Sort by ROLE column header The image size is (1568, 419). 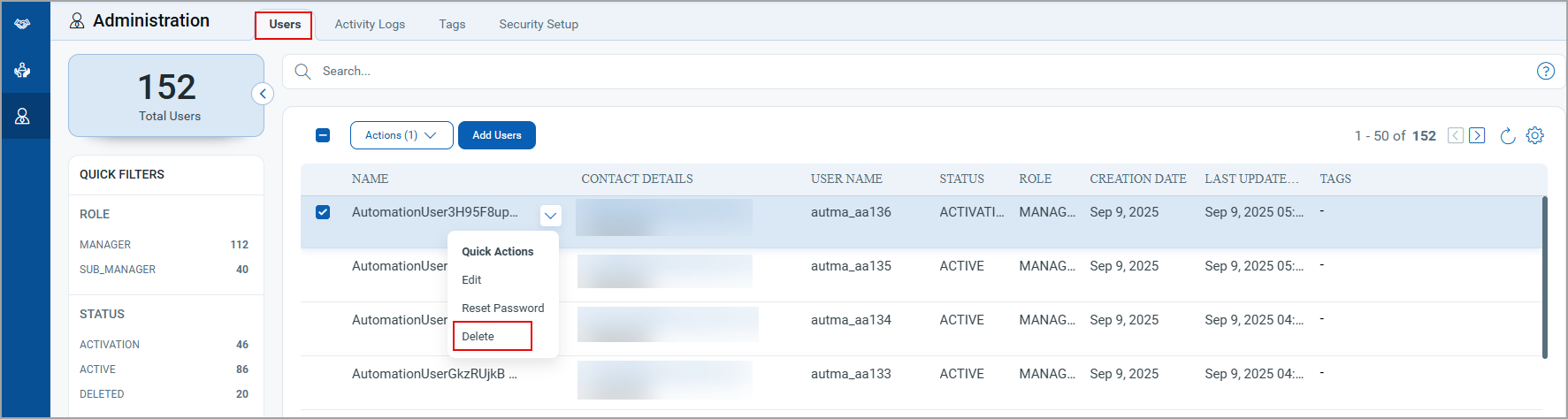pyautogui.click(x=1035, y=179)
